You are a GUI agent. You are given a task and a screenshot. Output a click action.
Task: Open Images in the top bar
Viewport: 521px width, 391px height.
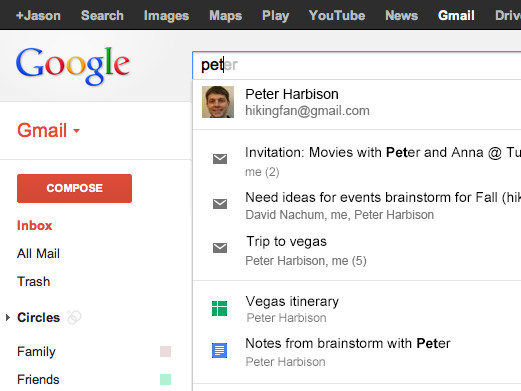pos(166,16)
